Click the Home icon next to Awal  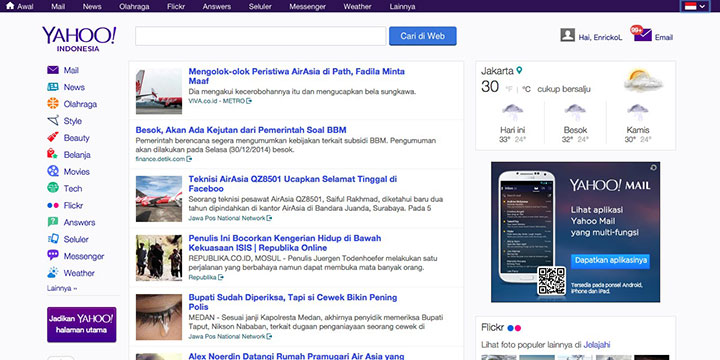tap(10, 6)
